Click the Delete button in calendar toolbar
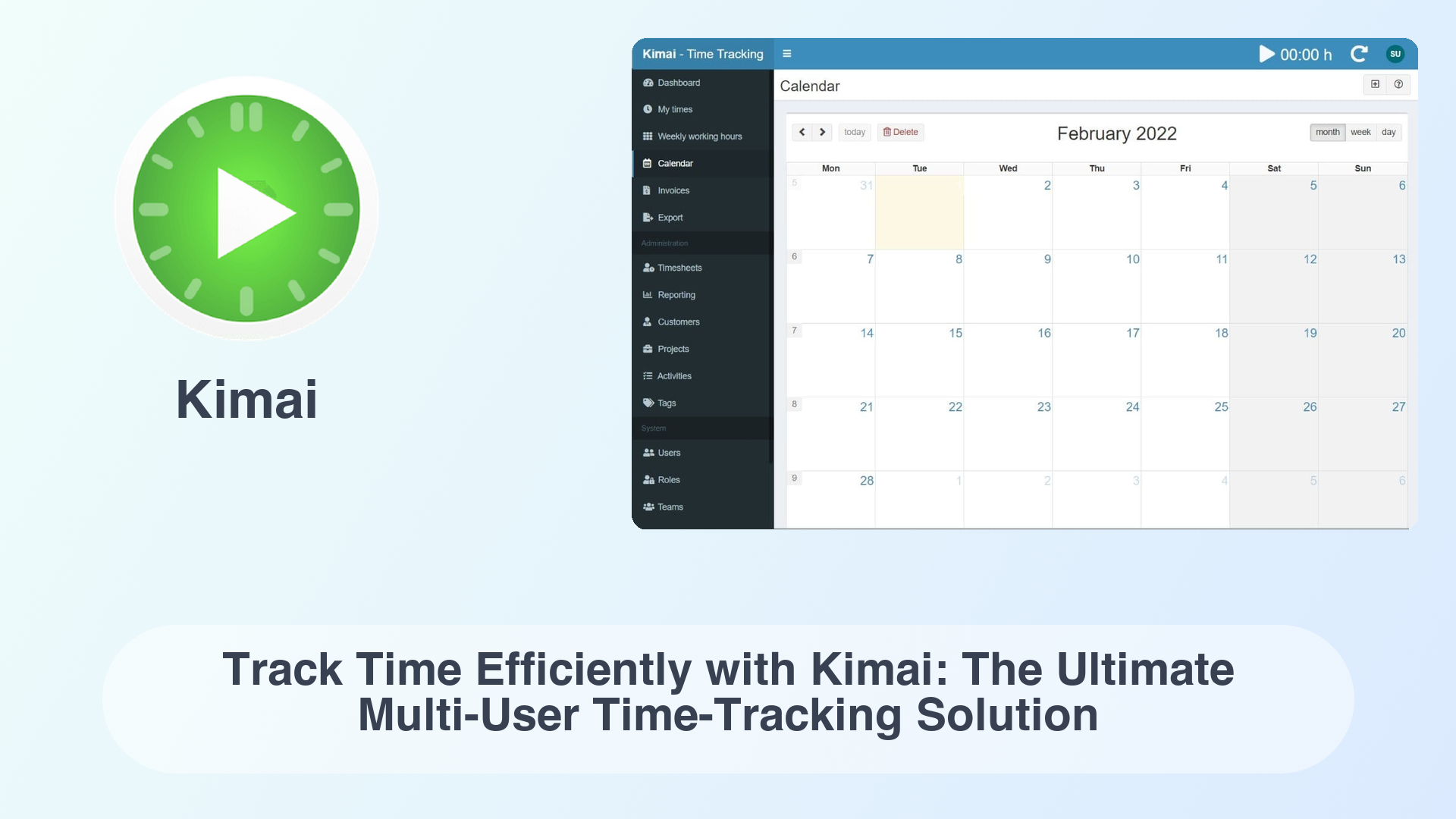This screenshot has height=819, width=1456. (x=900, y=132)
